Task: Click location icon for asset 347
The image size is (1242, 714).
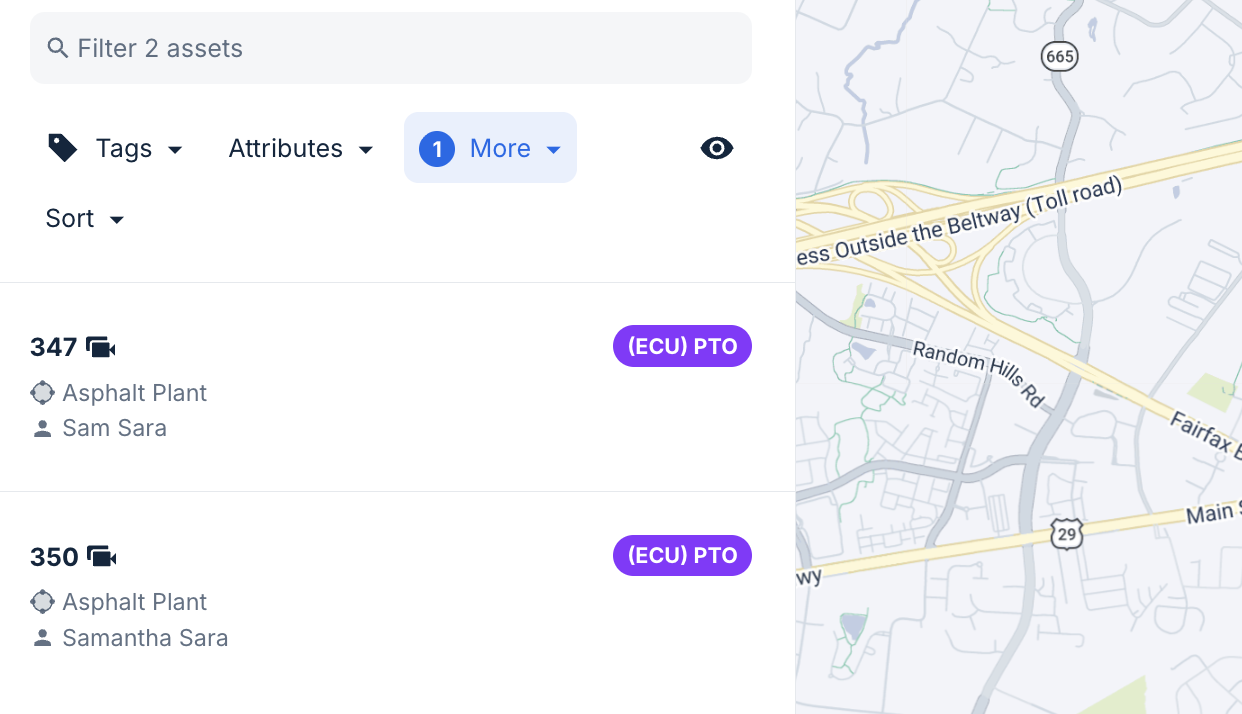Action: [x=42, y=393]
